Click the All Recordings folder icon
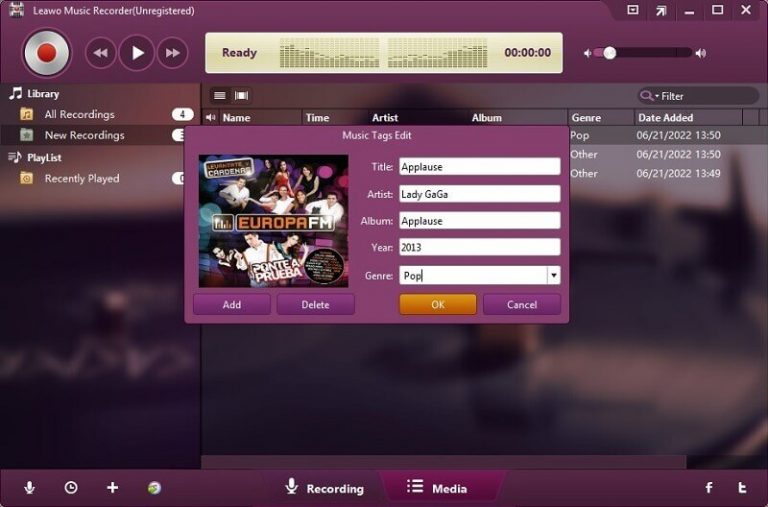This screenshot has height=507, width=768. [x=26, y=115]
